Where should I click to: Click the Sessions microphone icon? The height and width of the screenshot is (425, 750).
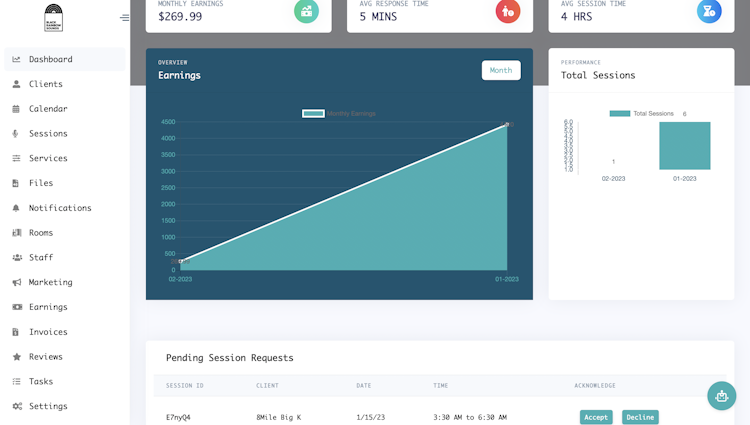click(x=15, y=133)
